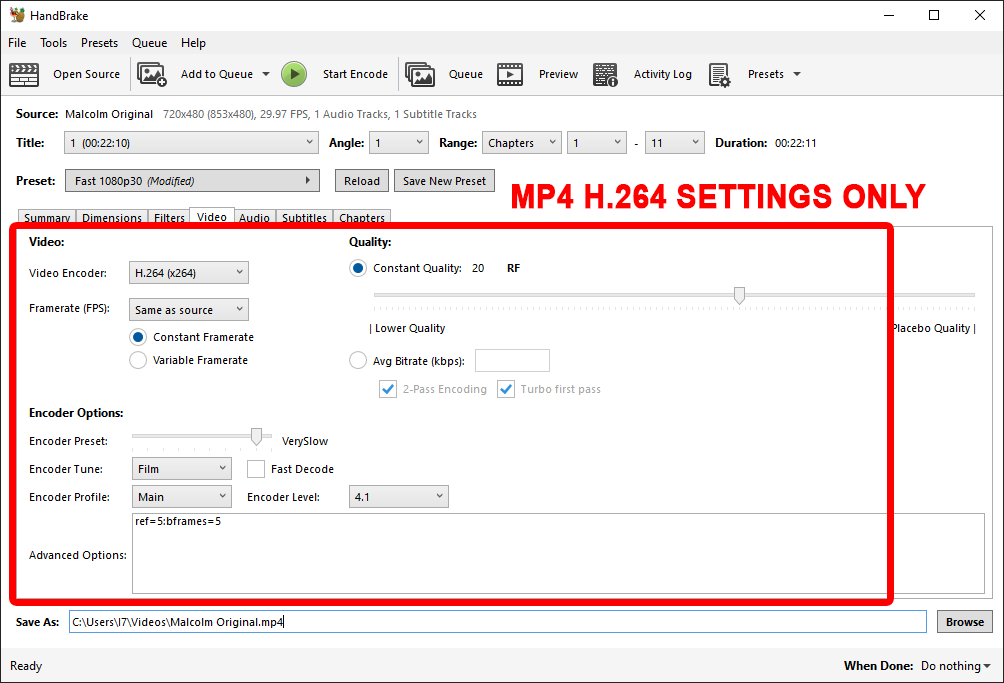The image size is (1004, 683).
Task: Select Constant Framerate radio button
Action: click(x=138, y=337)
